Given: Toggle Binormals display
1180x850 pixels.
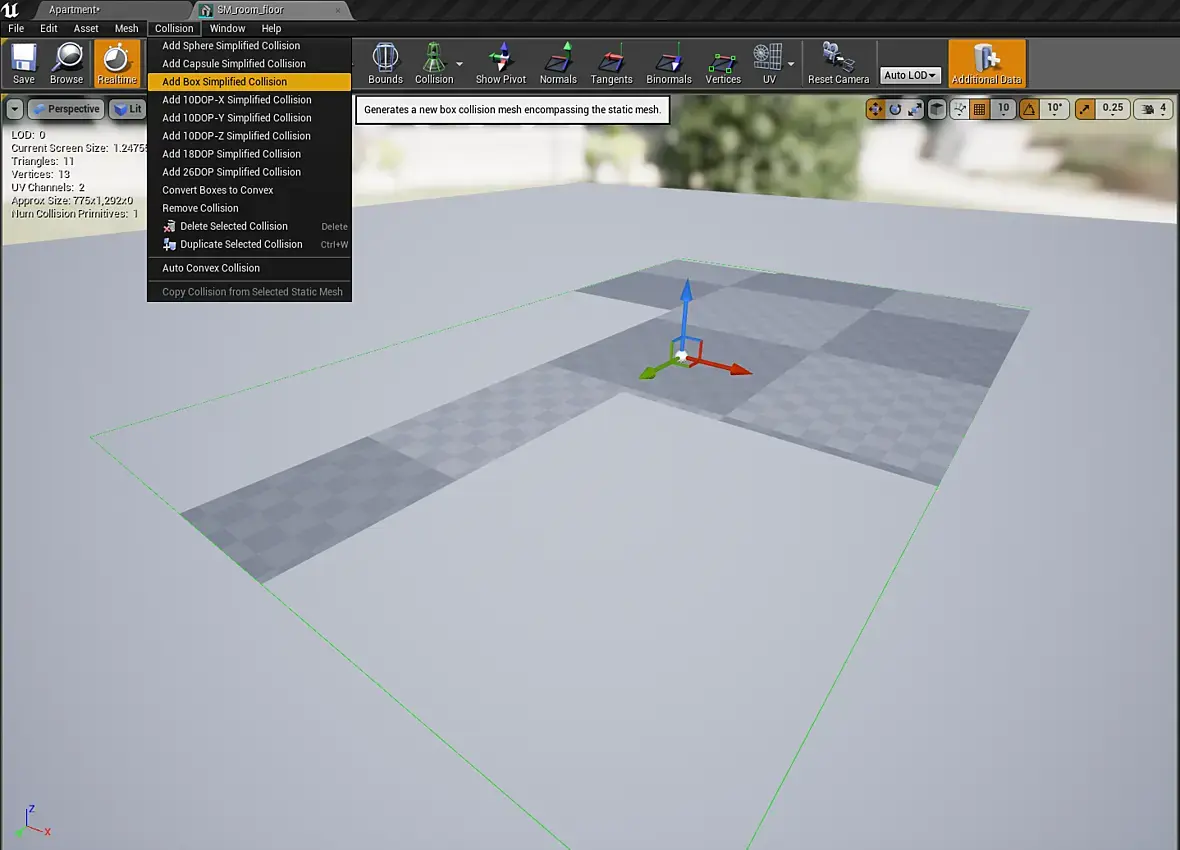Looking at the screenshot, I should click(x=668, y=63).
